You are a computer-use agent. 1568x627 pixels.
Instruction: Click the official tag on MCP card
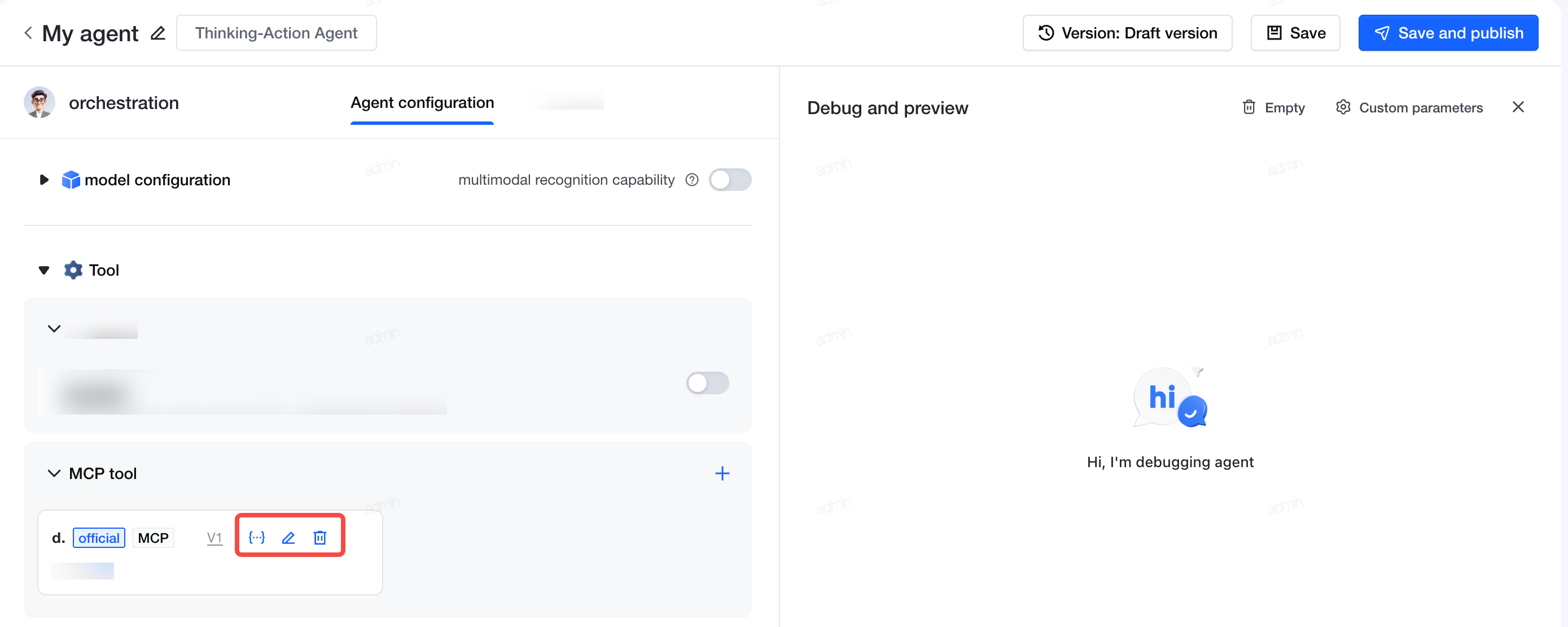(99, 538)
